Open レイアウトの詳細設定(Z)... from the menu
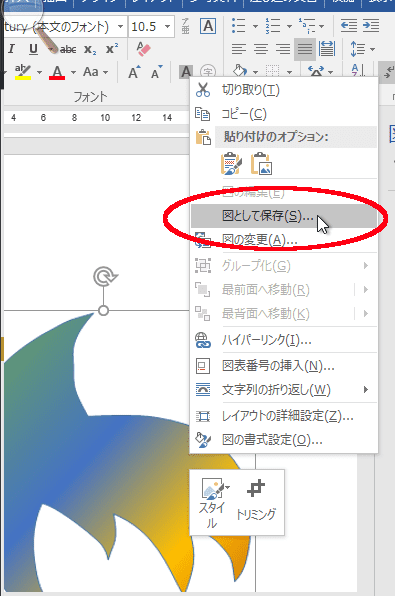The image size is (395, 596). coord(284,416)
